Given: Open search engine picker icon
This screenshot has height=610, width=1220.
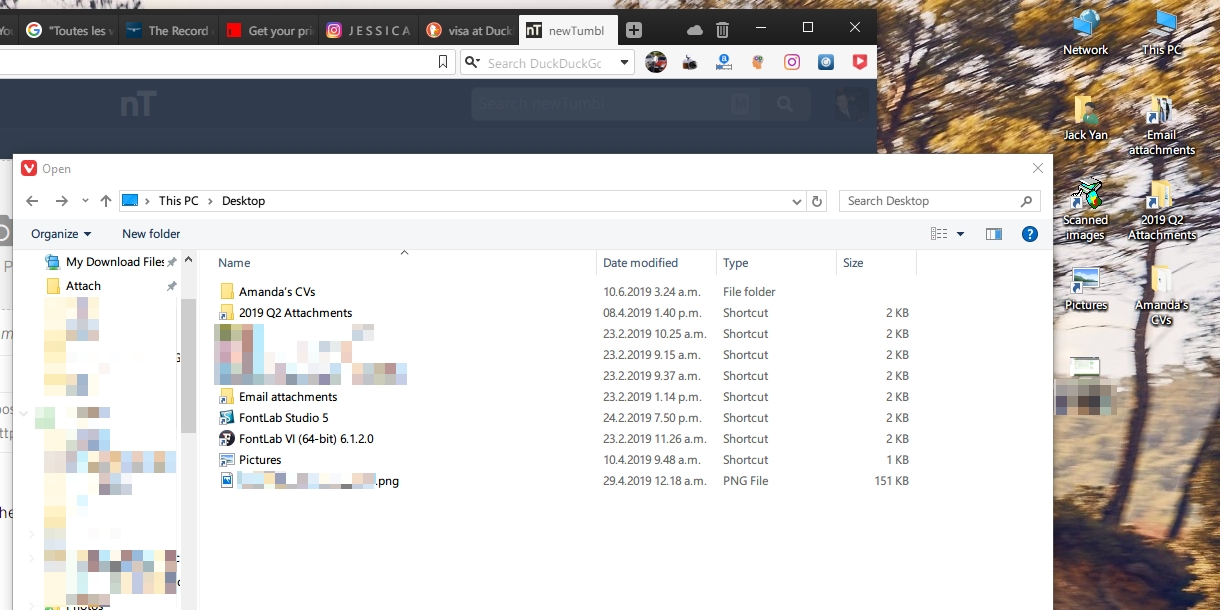Looking at the screenshot, I should click(x=473, y=63).
